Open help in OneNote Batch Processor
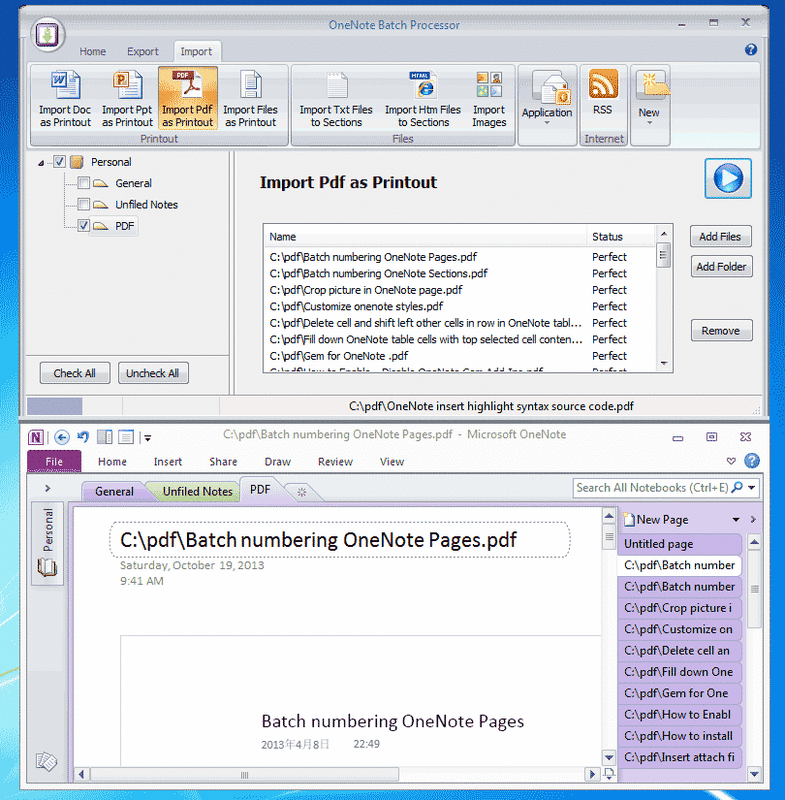 tap(750, 49)
